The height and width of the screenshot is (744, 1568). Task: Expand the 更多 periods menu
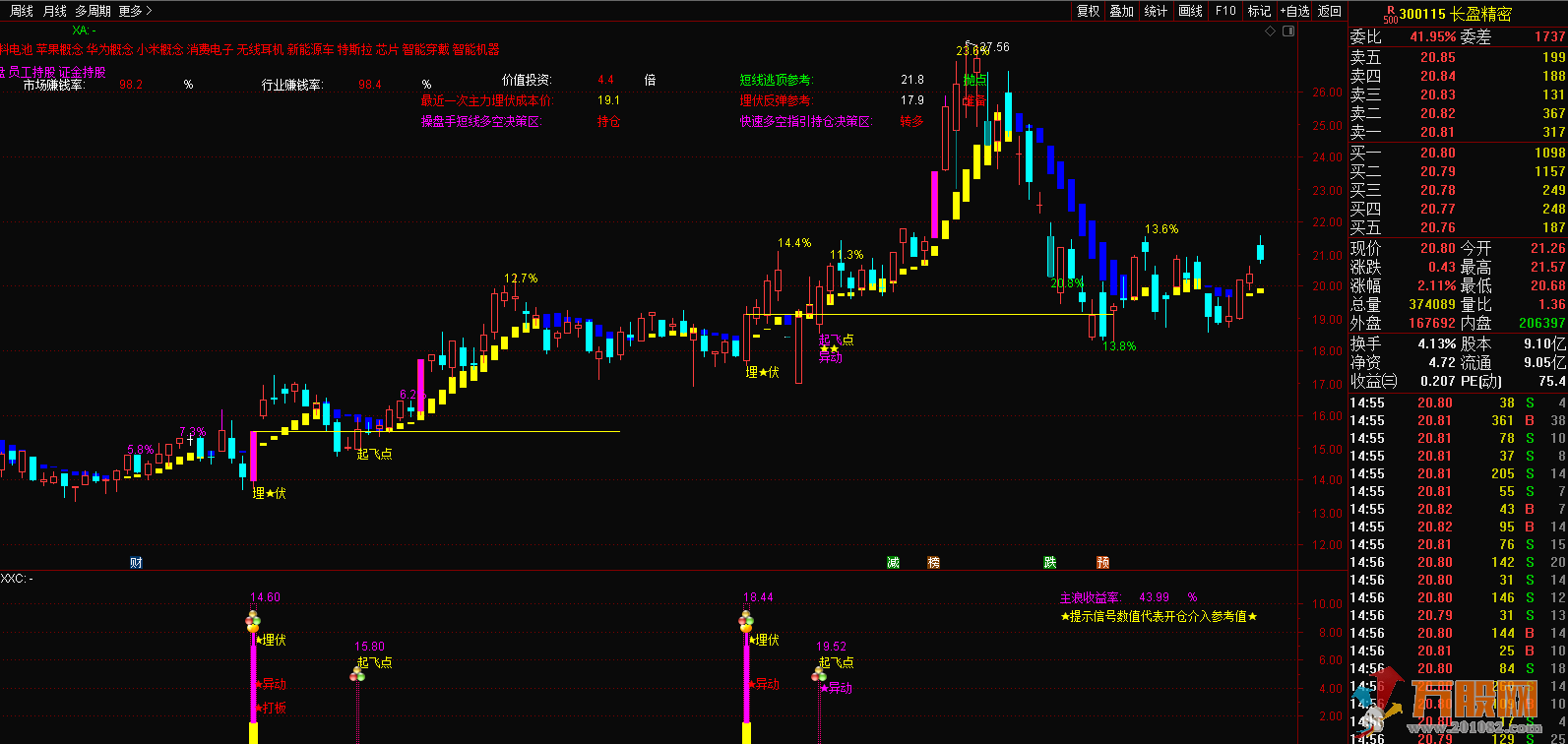[135, 11]
